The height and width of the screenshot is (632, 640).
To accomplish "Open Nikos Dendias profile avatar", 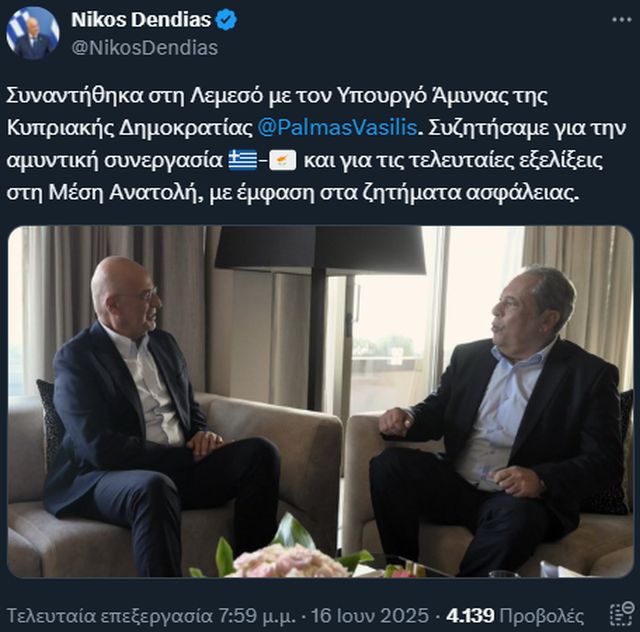I will (33, 33).
